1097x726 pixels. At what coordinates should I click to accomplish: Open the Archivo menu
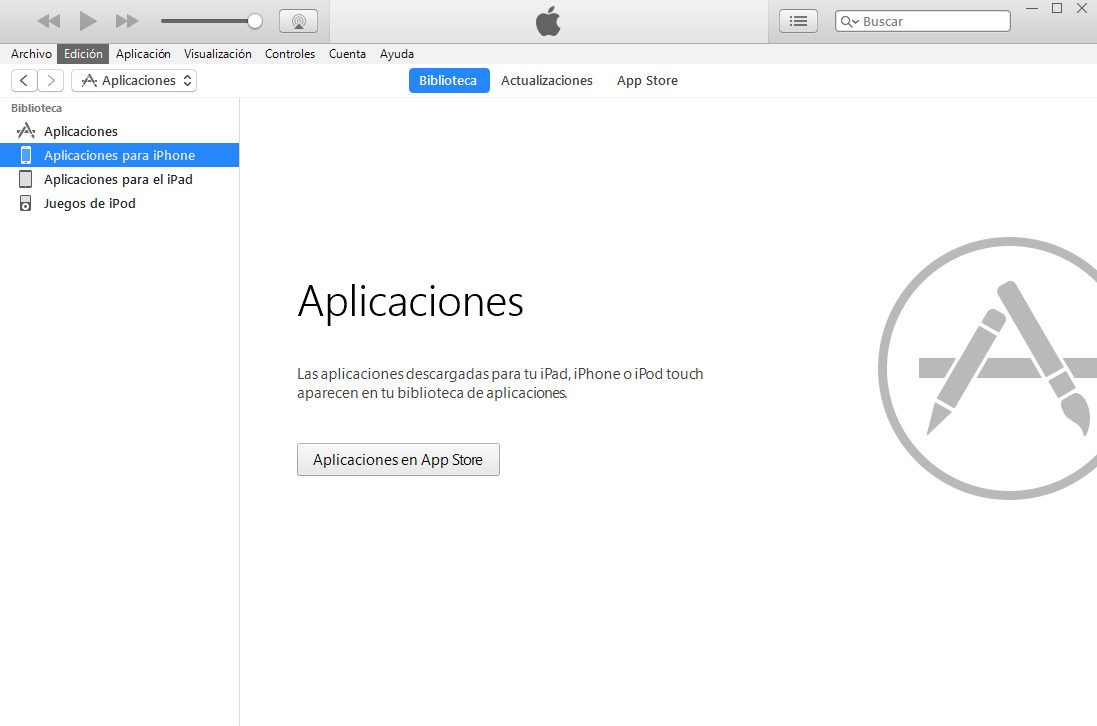tap(31, 54)
